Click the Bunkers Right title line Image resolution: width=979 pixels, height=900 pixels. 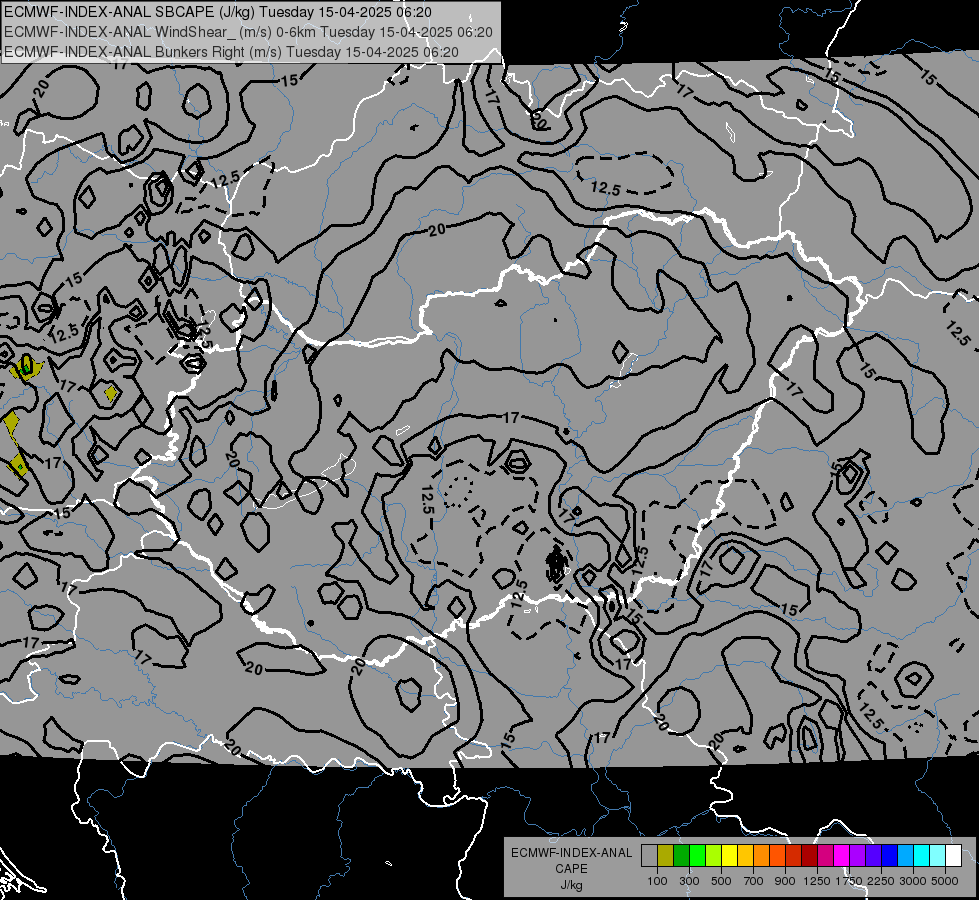232,52
